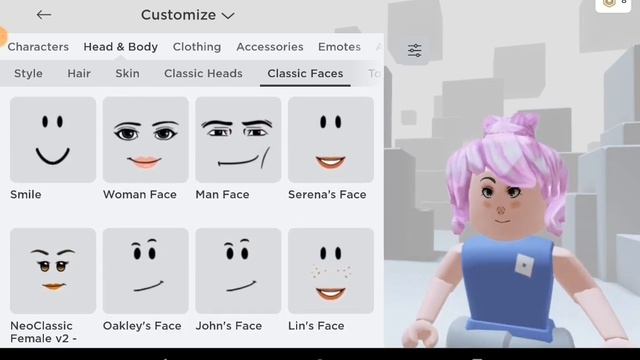This screenshot has width=640, height=360.
Task: Click the 'Man Face' label text
Action: tap(222, 194)
